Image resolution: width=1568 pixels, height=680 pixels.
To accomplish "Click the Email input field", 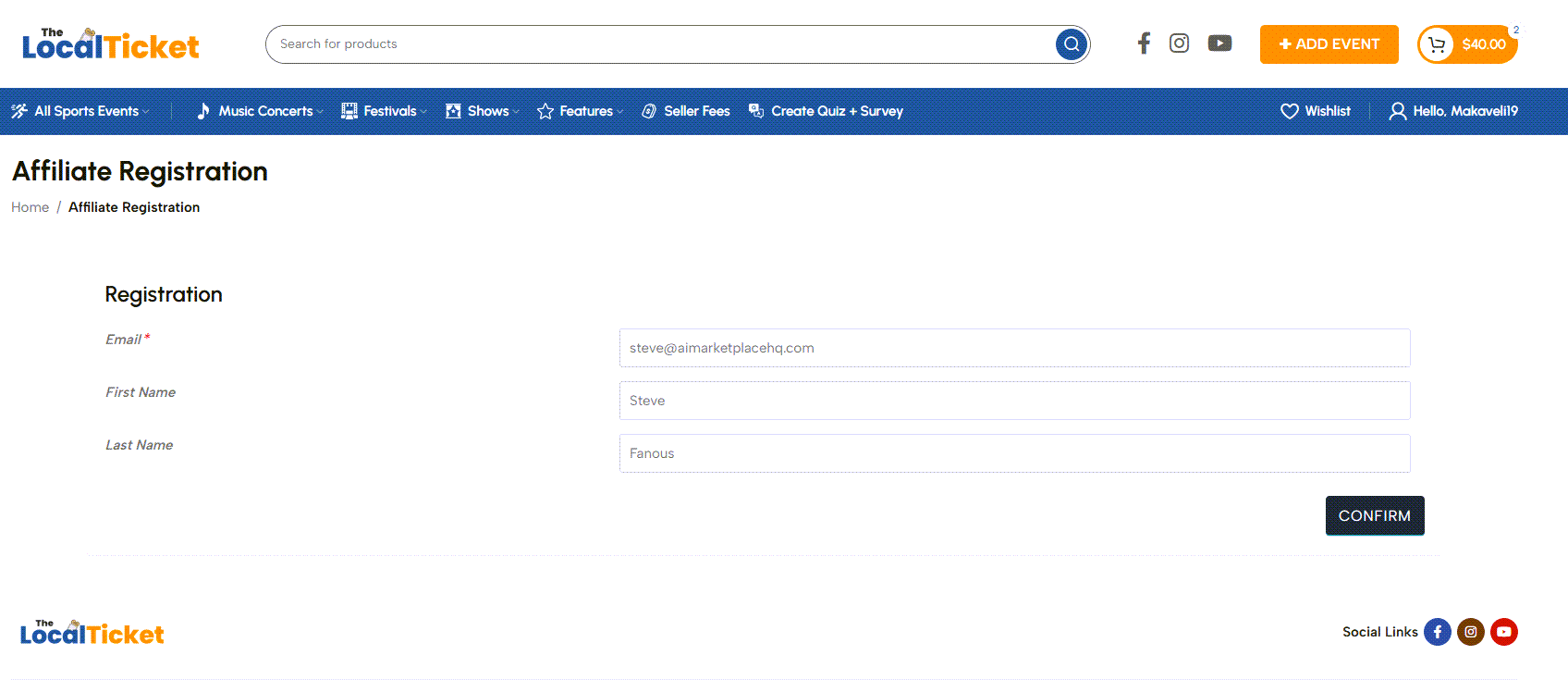I will [x=1014, y=348].
